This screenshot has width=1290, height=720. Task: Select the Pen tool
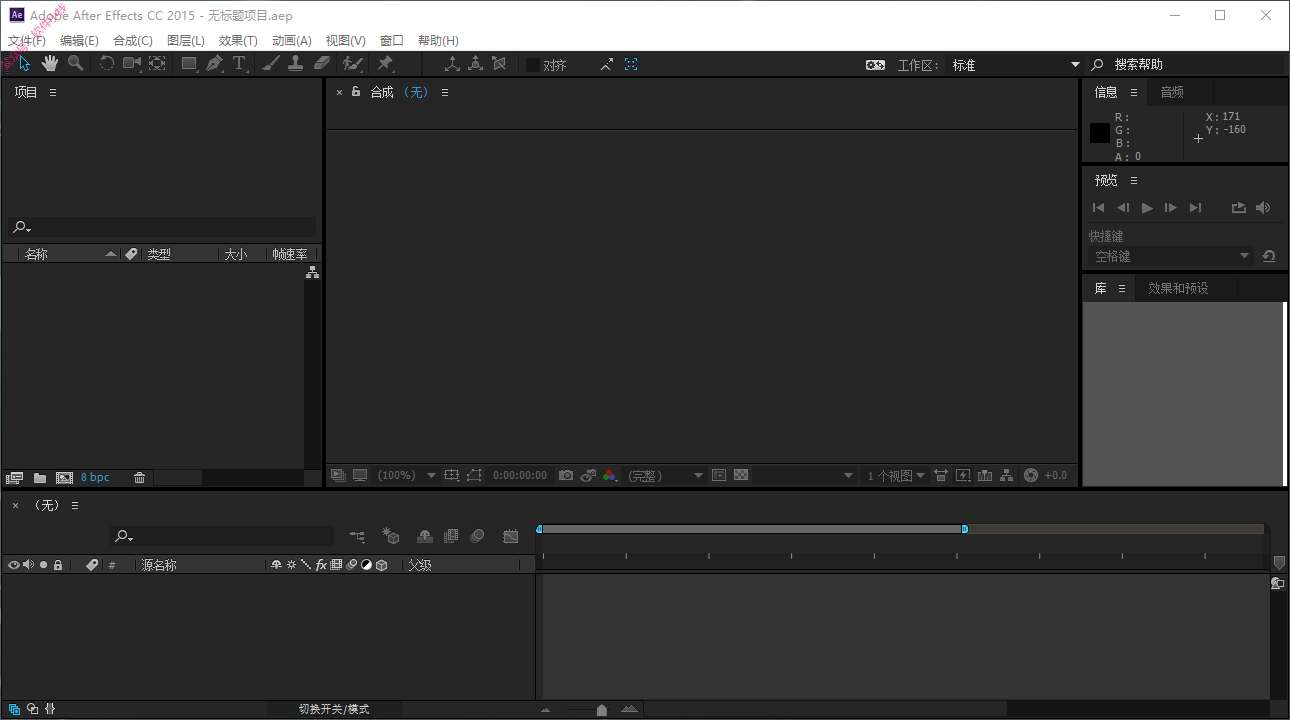tap(214, 64)
